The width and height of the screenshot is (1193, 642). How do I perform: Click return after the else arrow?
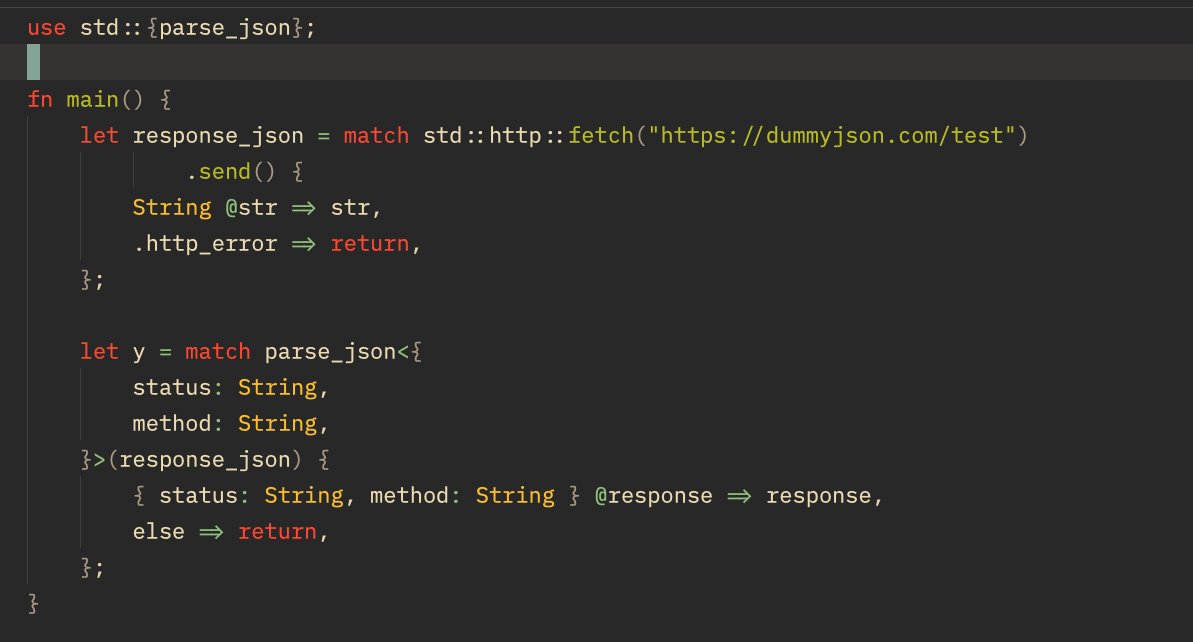278,532
